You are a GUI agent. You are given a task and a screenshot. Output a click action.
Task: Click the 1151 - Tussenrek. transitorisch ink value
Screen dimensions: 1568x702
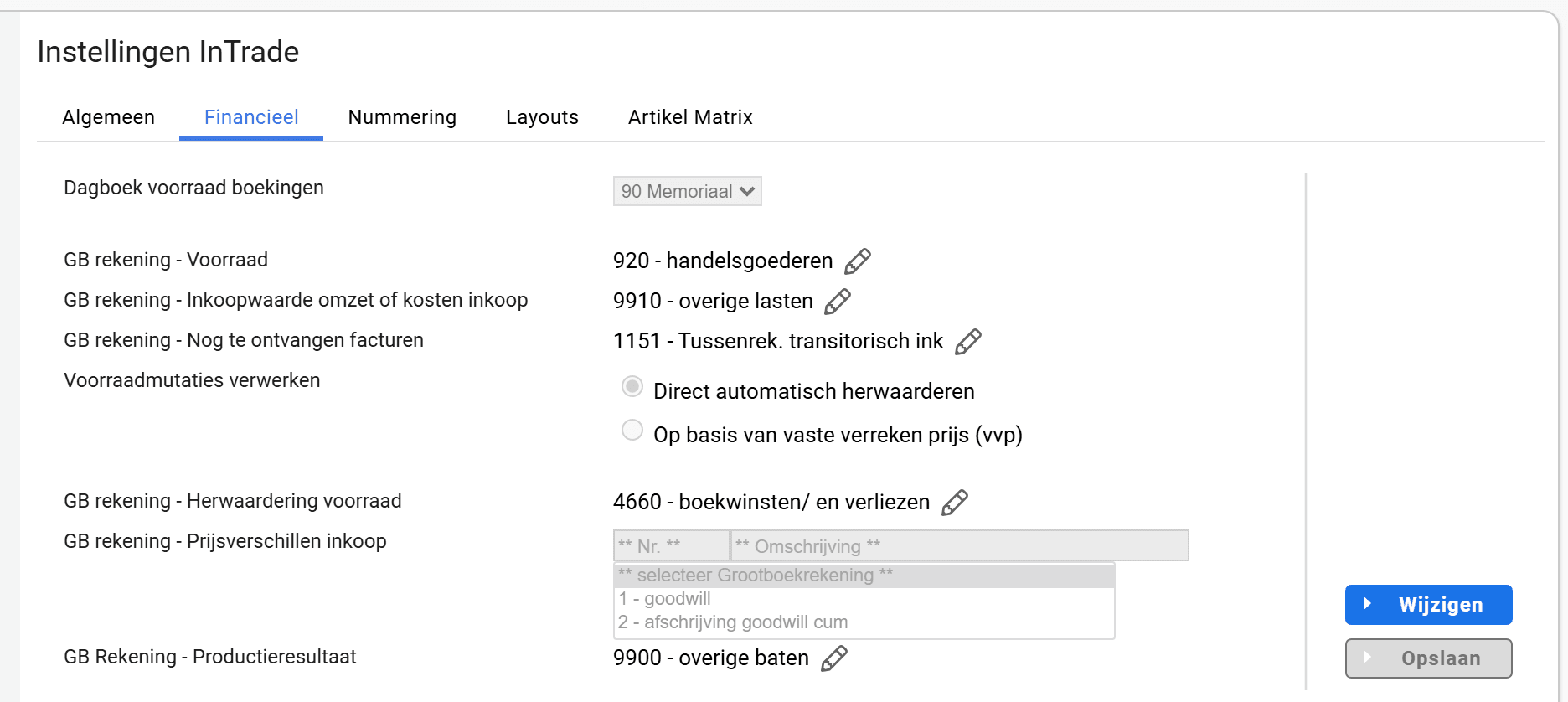(778, 342)
